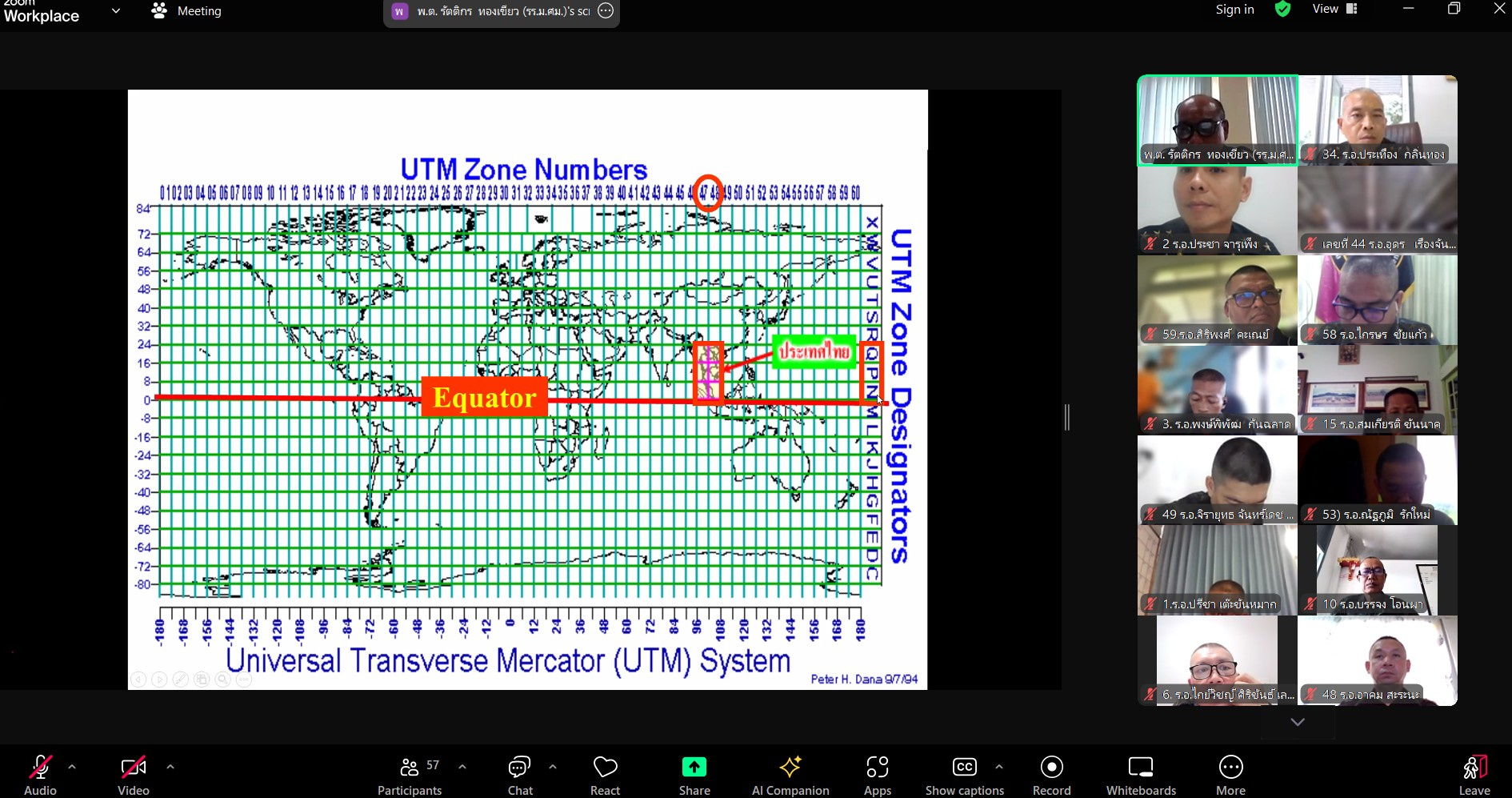Viewport: 1512px width, 798px height.
Task: Start recording with the Record button
Action: 1051,774
